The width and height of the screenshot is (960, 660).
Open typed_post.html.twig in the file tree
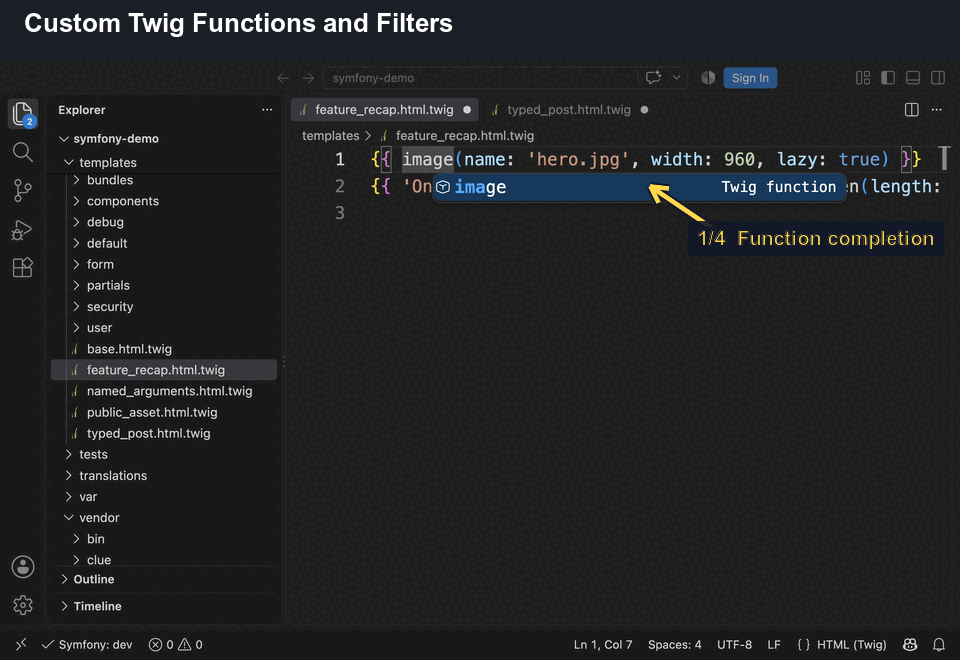point(163,433)
